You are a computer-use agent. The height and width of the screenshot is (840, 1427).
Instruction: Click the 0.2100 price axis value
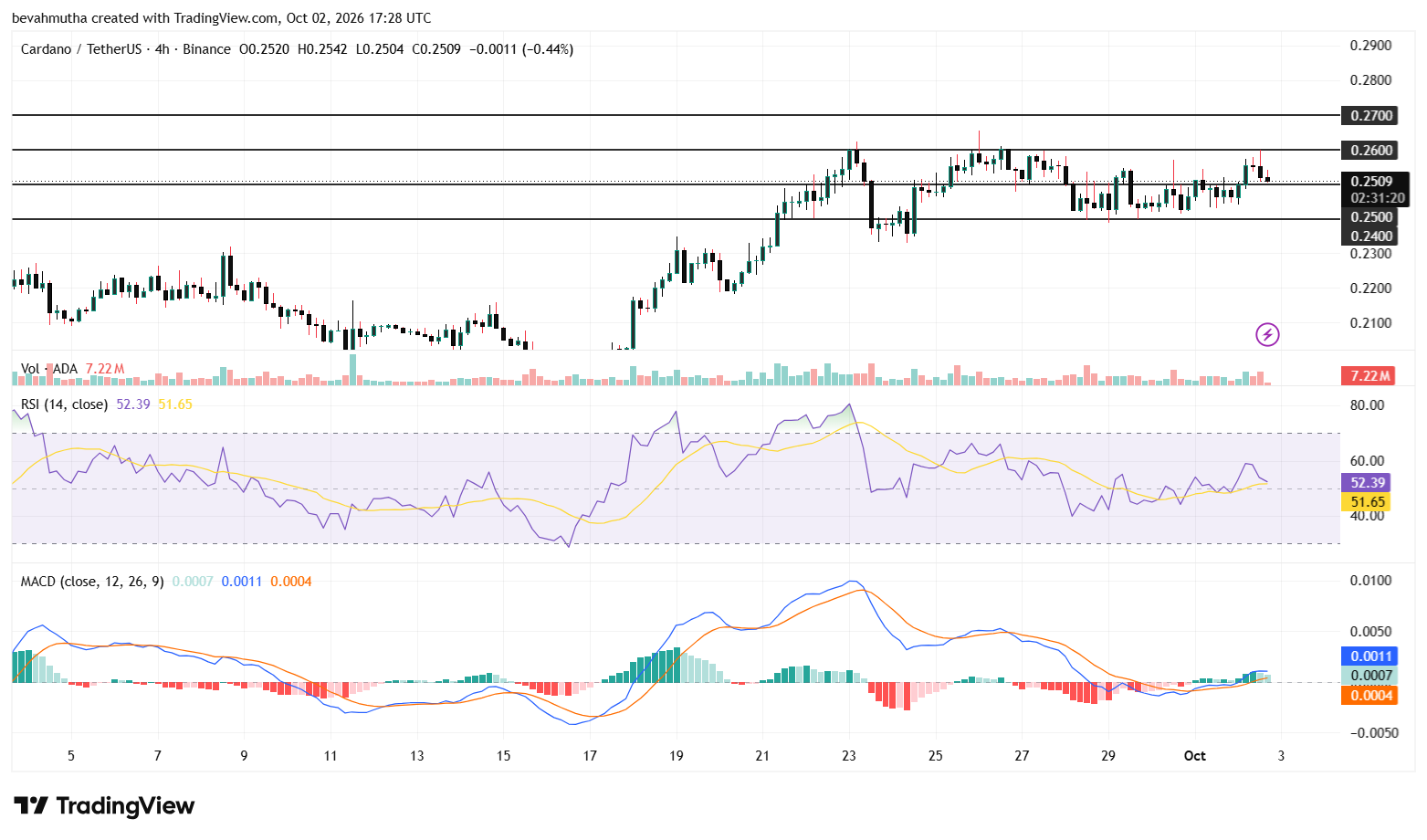(1371, 323)
